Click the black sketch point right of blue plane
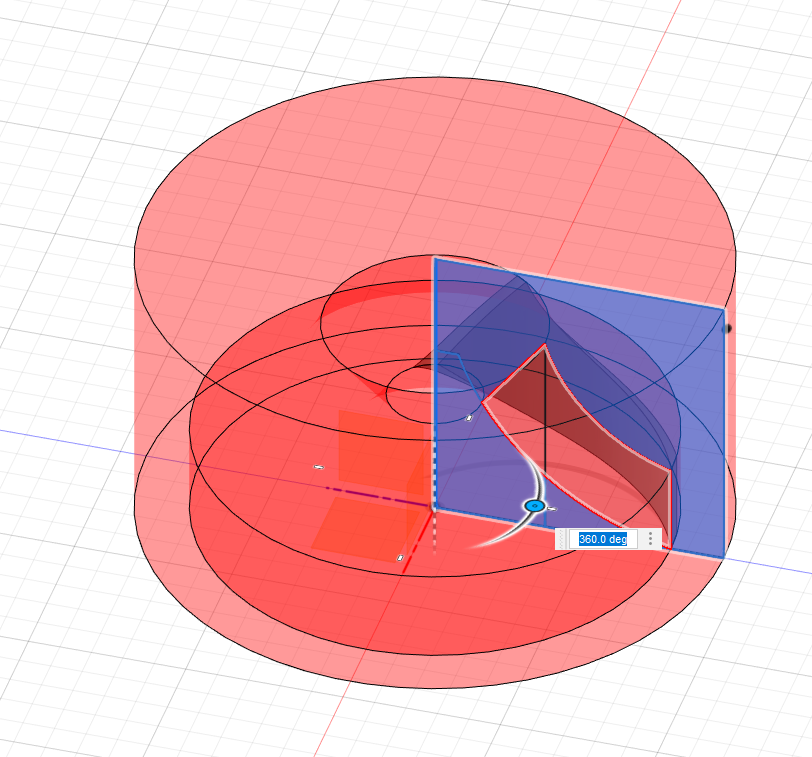The height and width of the screenshot is (757, 812). (728, 328)
